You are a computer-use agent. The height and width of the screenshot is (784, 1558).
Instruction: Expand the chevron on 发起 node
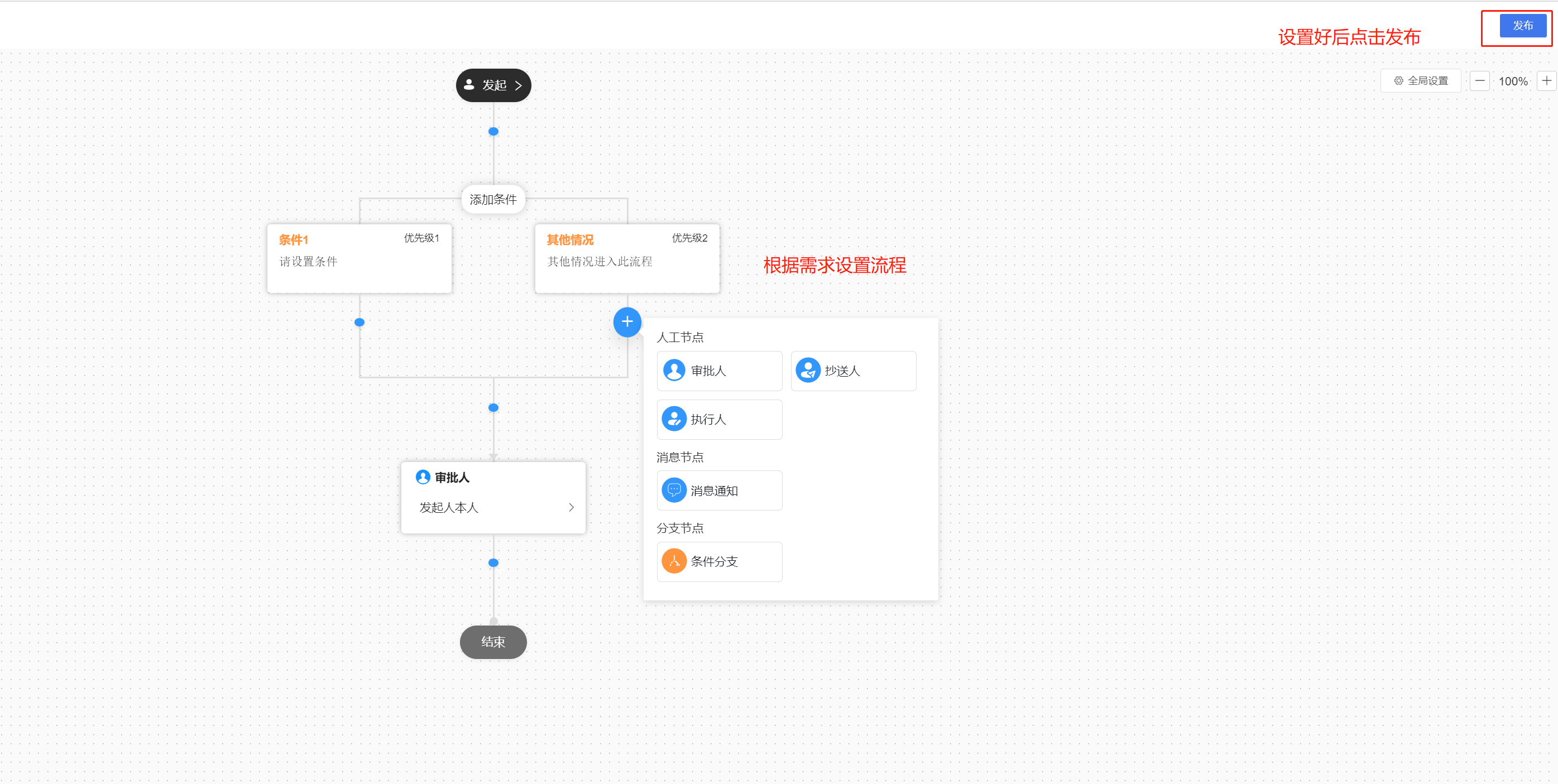(x=519, y=85)
